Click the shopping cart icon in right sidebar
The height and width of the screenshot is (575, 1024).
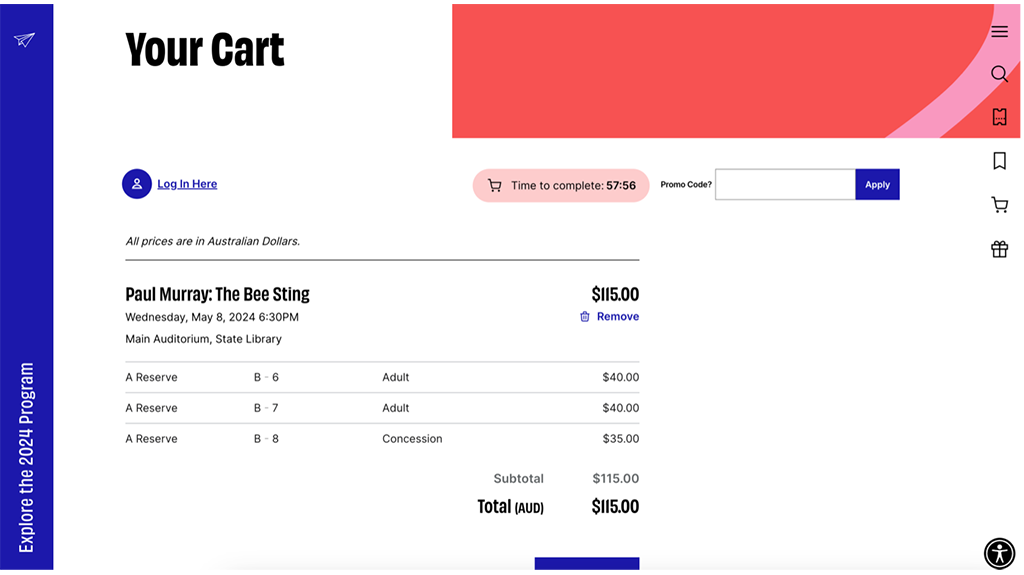click(999, 205)
